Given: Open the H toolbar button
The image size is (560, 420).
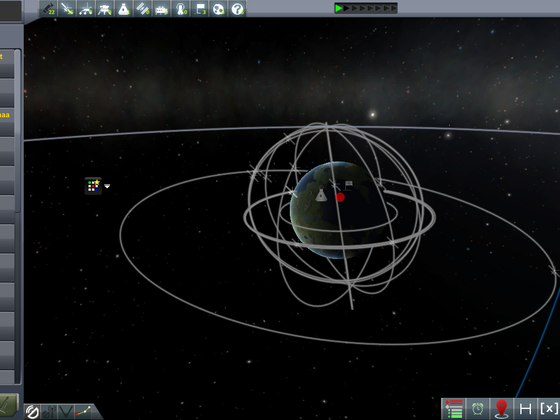Looking at the screenshot, I should [x=525, y=409].
